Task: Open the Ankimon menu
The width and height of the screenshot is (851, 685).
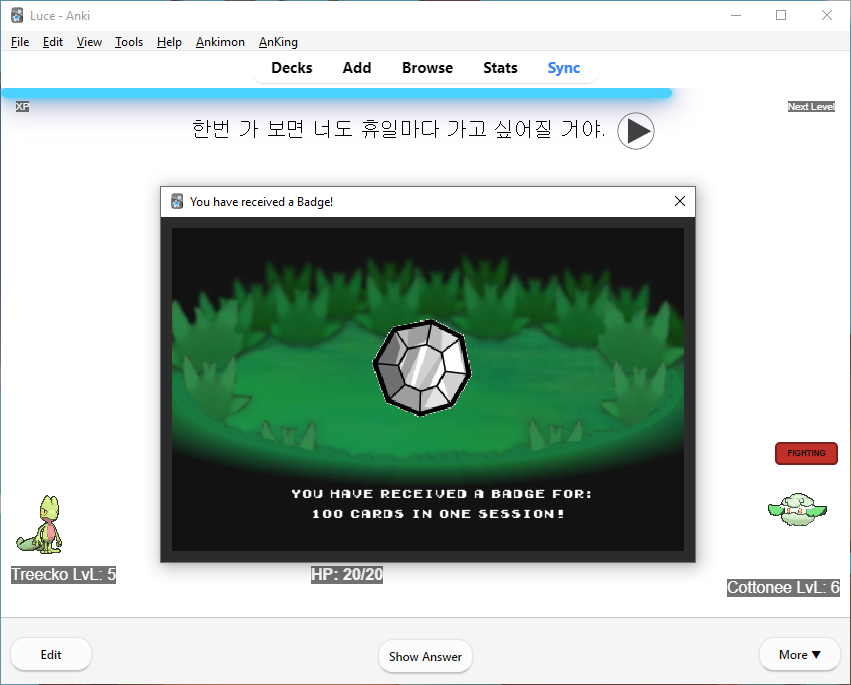Action: pos(220,42)
